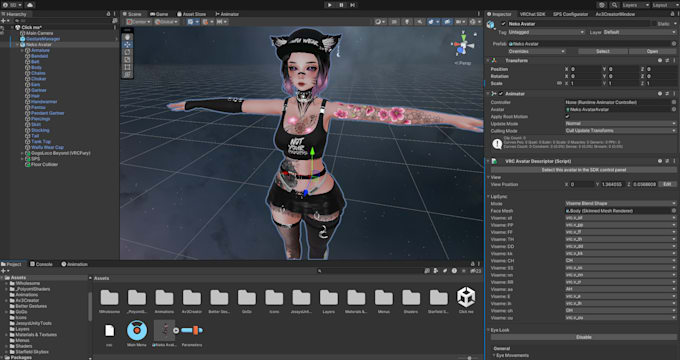
Task: Open the Shaders folder in asset grid
Action: click(x=411, y=298)
